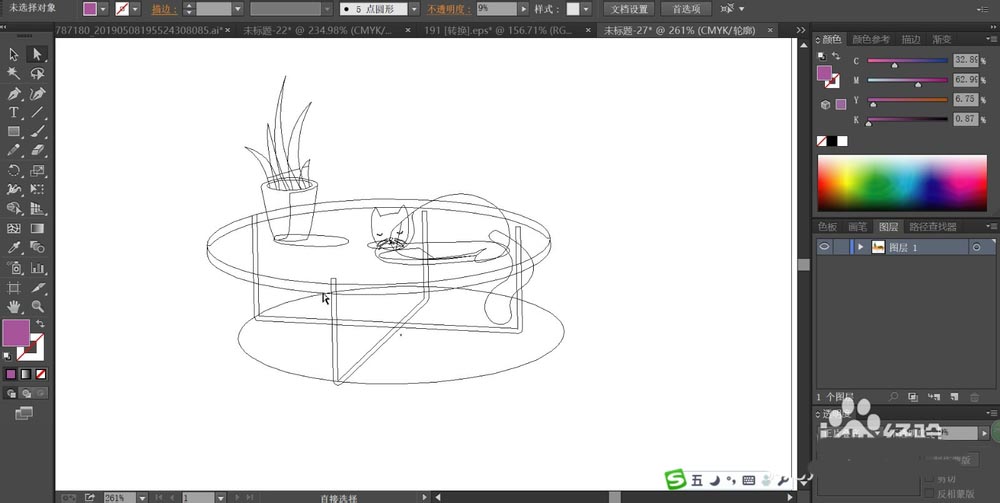Toggle the 反相蒙版 checkbox
The height and width of the screenshot is (503, 1000).
pos(929,493)
